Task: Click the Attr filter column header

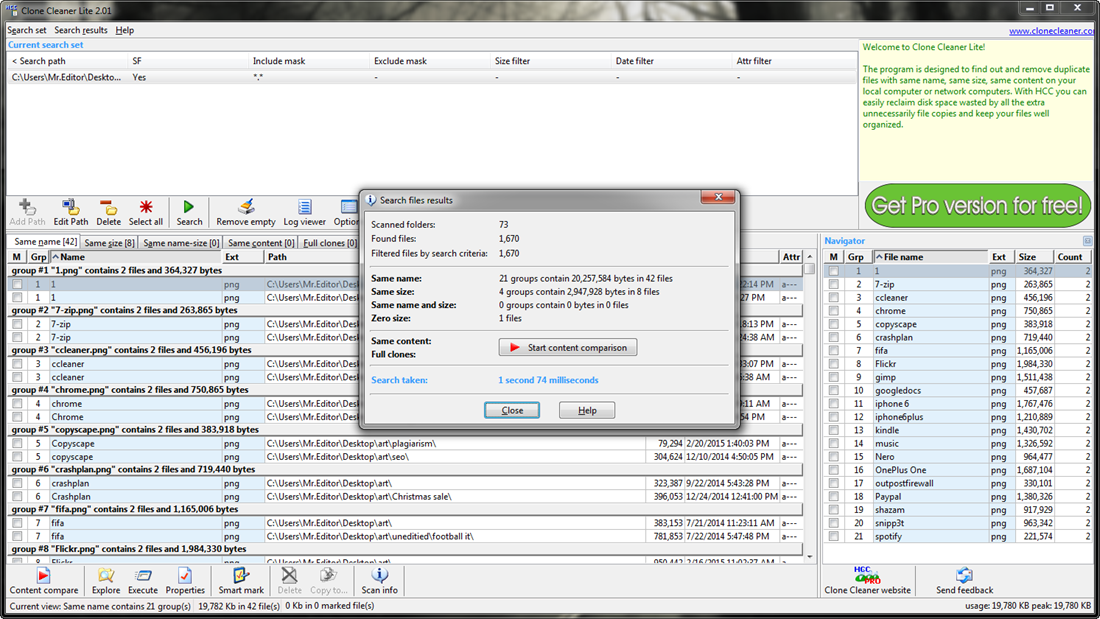Action: tap(793, 61)
